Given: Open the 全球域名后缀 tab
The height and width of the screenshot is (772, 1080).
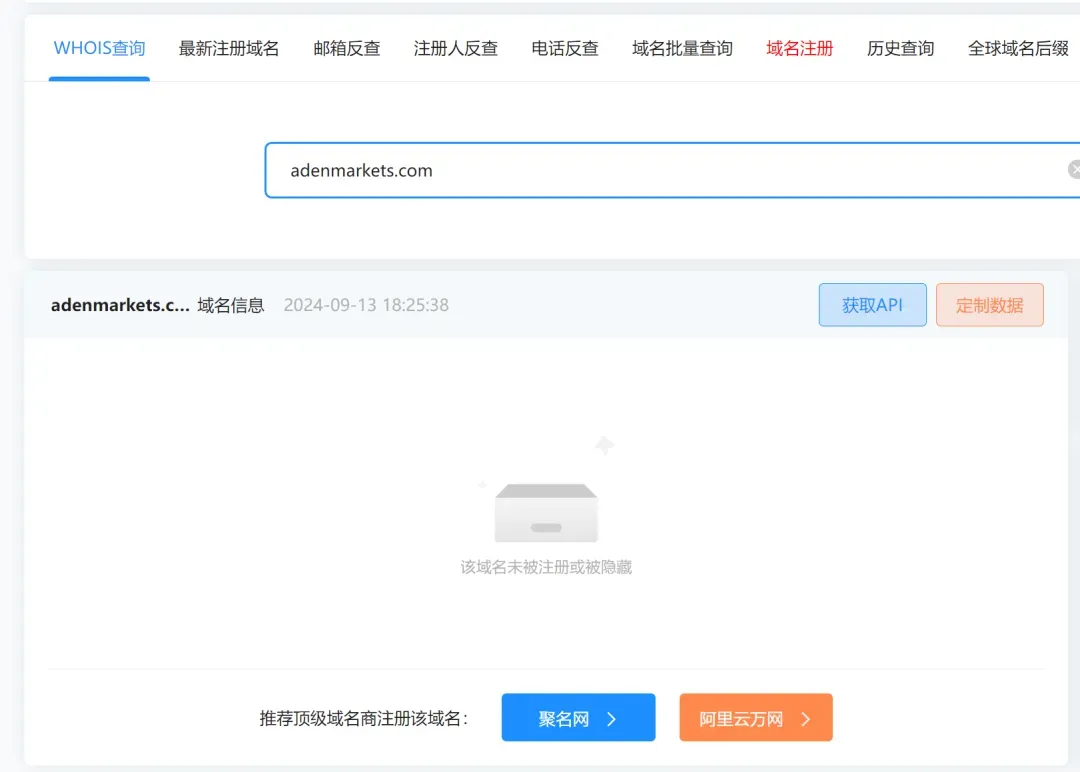Looking at the screenshot, I should tap(1018, 48).
